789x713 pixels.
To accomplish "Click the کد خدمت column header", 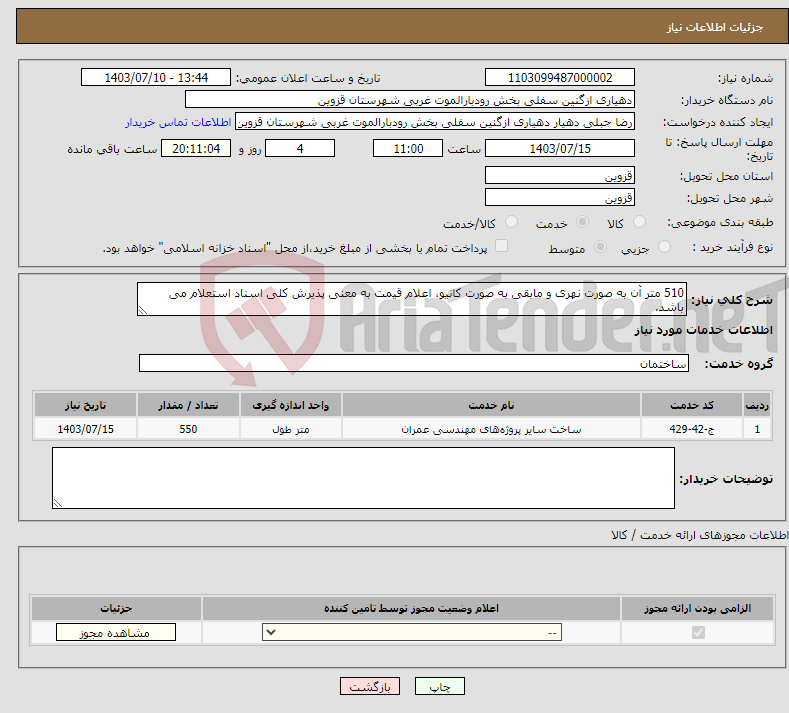I will (692, 405).
